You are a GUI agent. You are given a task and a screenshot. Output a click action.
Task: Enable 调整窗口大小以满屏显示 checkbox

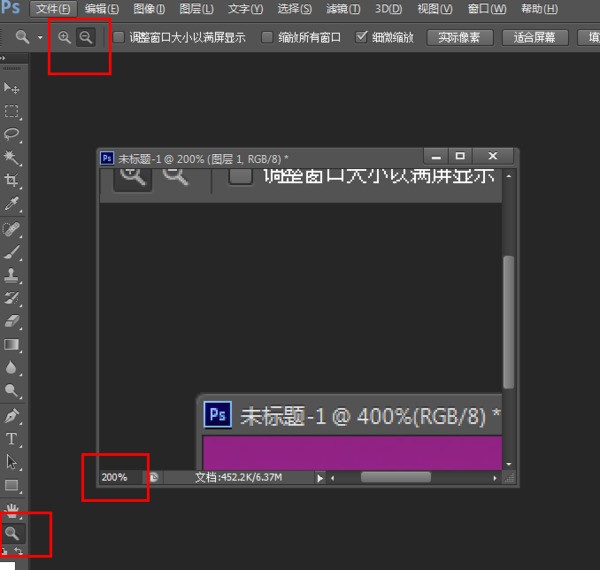[119, 37]
